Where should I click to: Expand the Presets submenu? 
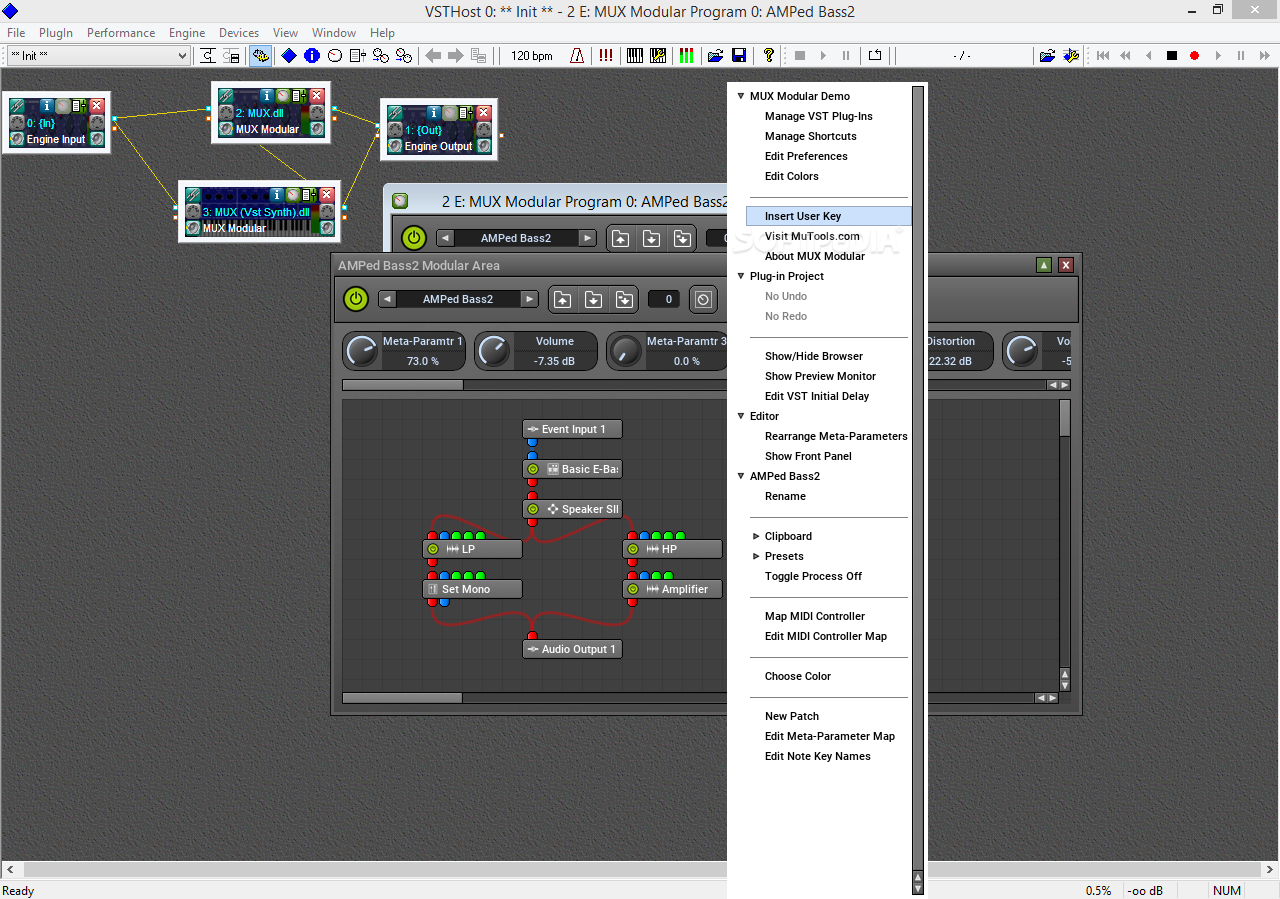click(x=756, y=556)
